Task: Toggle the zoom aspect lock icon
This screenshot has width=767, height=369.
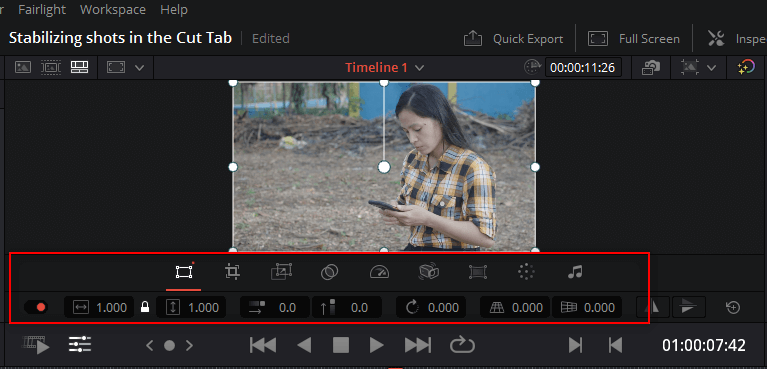Action: 145,307
